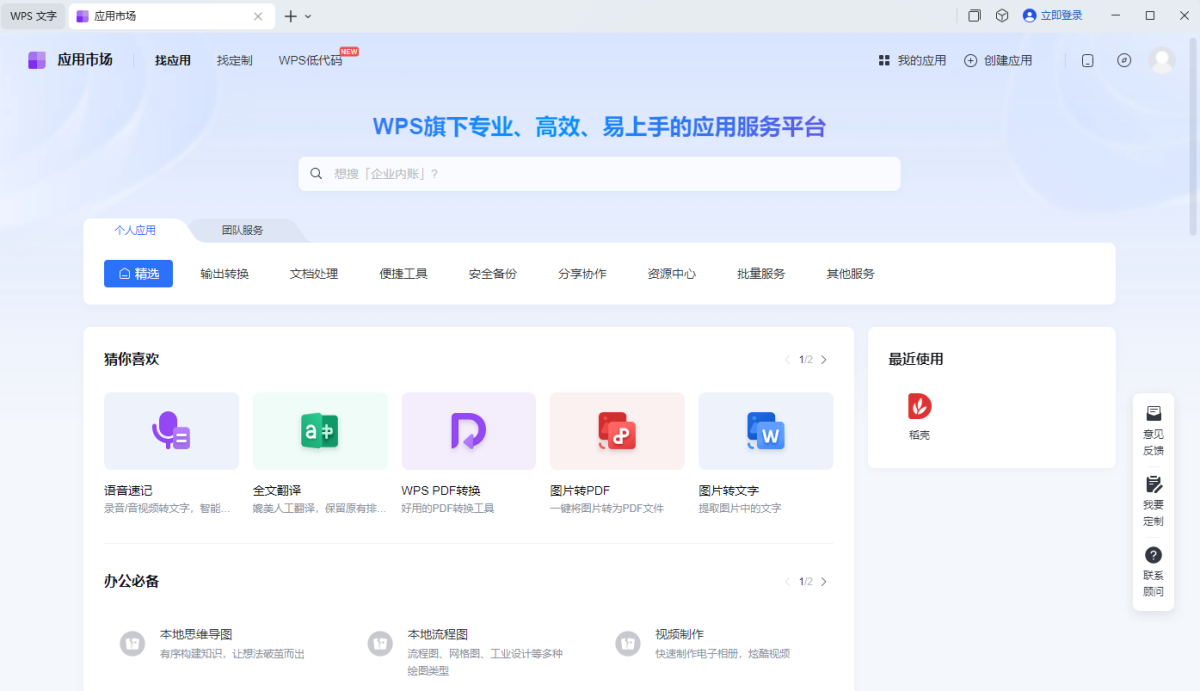Select the 精选 category button
Viewport: 1200px width, 691px height.
pos(138,274)
